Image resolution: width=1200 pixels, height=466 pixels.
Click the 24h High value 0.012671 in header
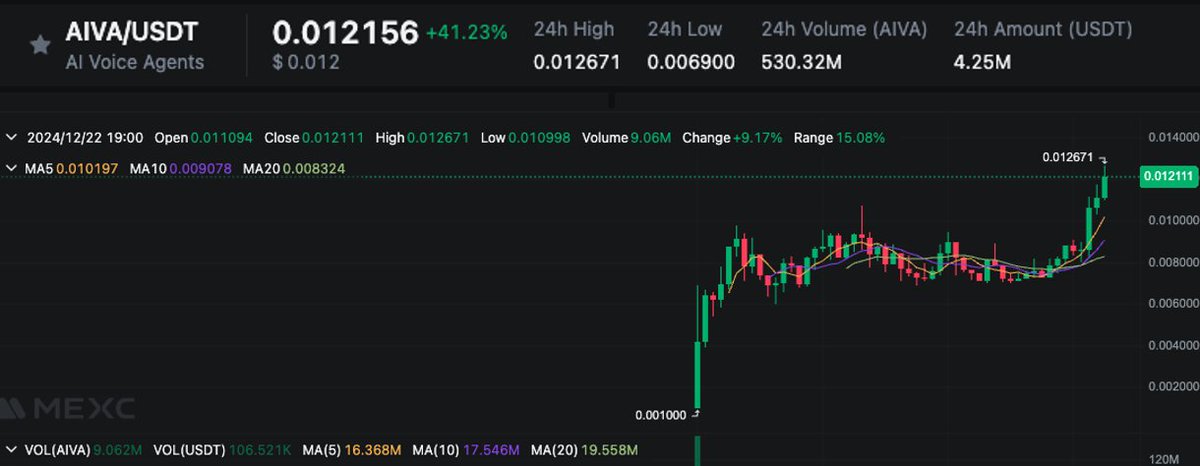pyautogui.click(x=577, y=62)
